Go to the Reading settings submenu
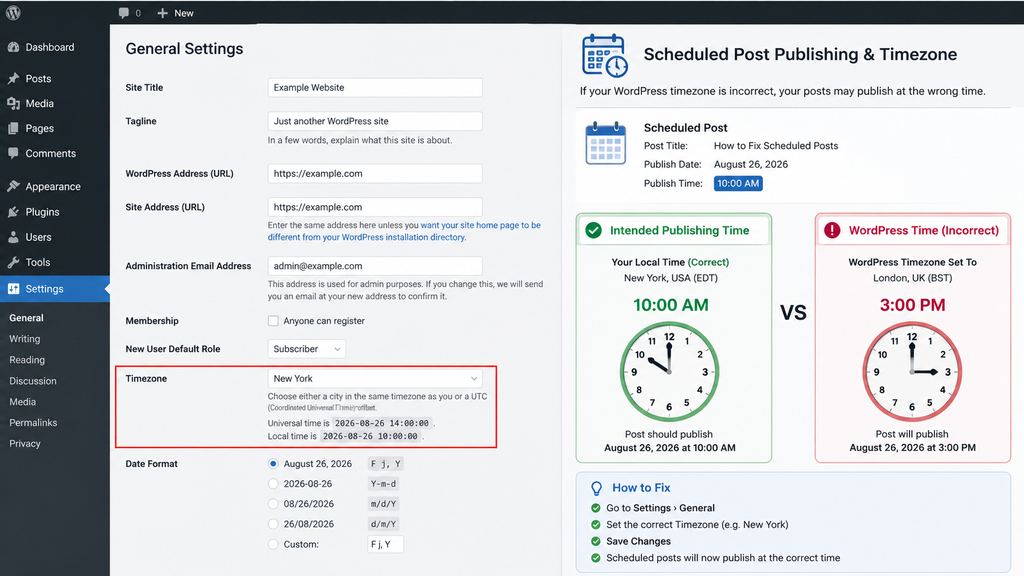Image resolution: width=1024 pixels, height=576 pixels. [x=27, y=360]
